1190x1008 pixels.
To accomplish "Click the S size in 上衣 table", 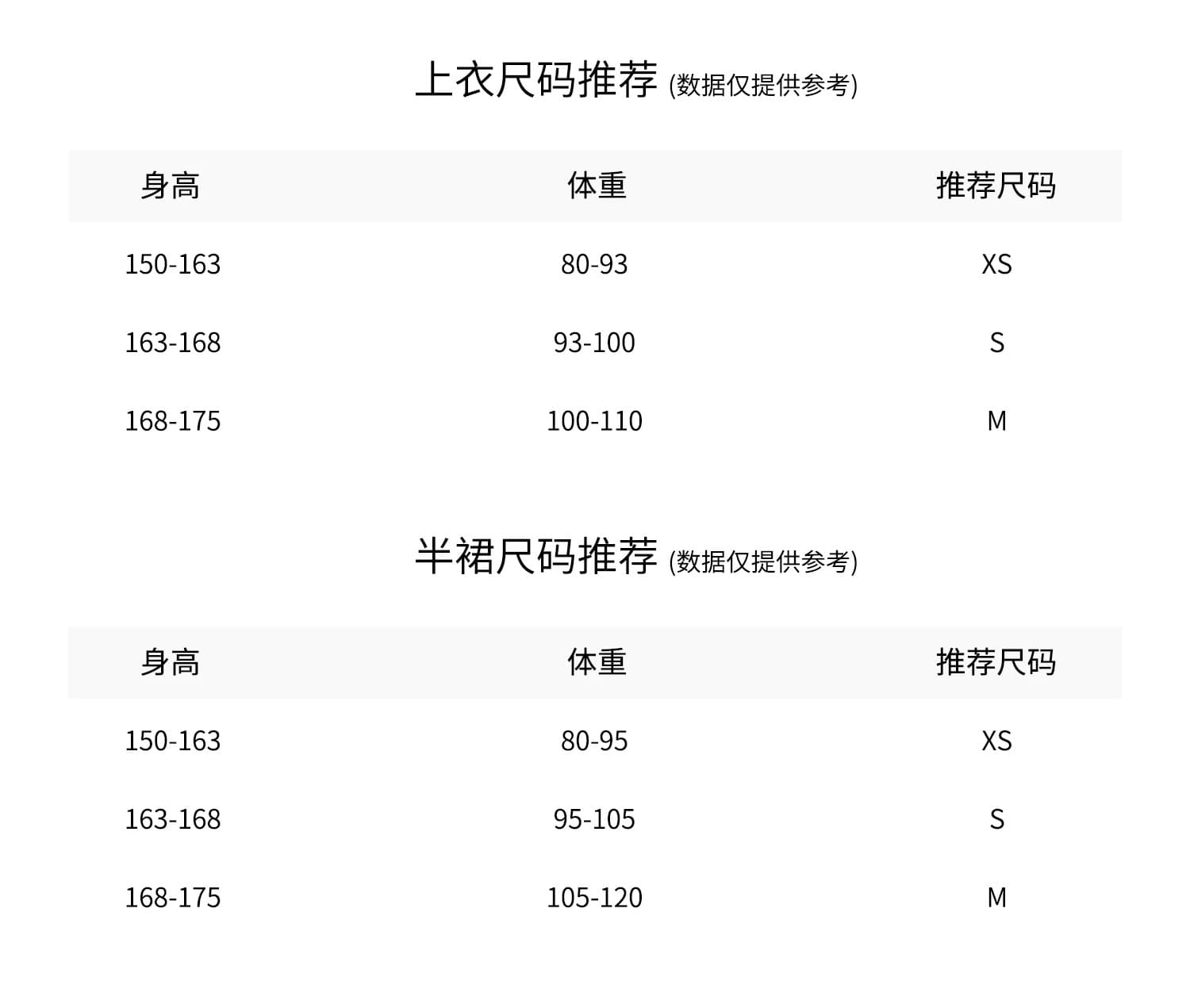I will tap(996, 343).
